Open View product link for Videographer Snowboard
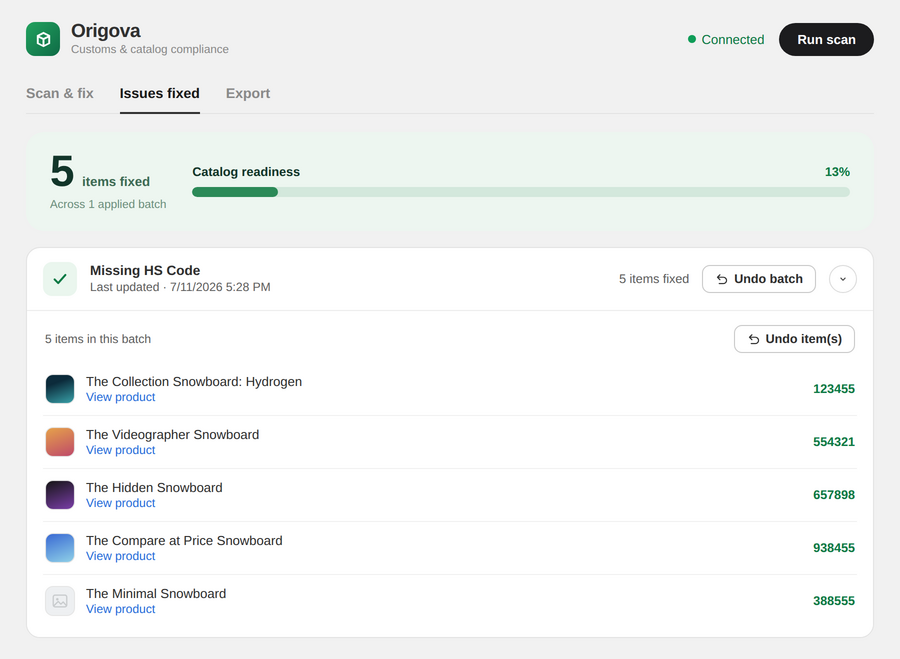Viewport: 900px width, 659px height. [x=121, y=450]
